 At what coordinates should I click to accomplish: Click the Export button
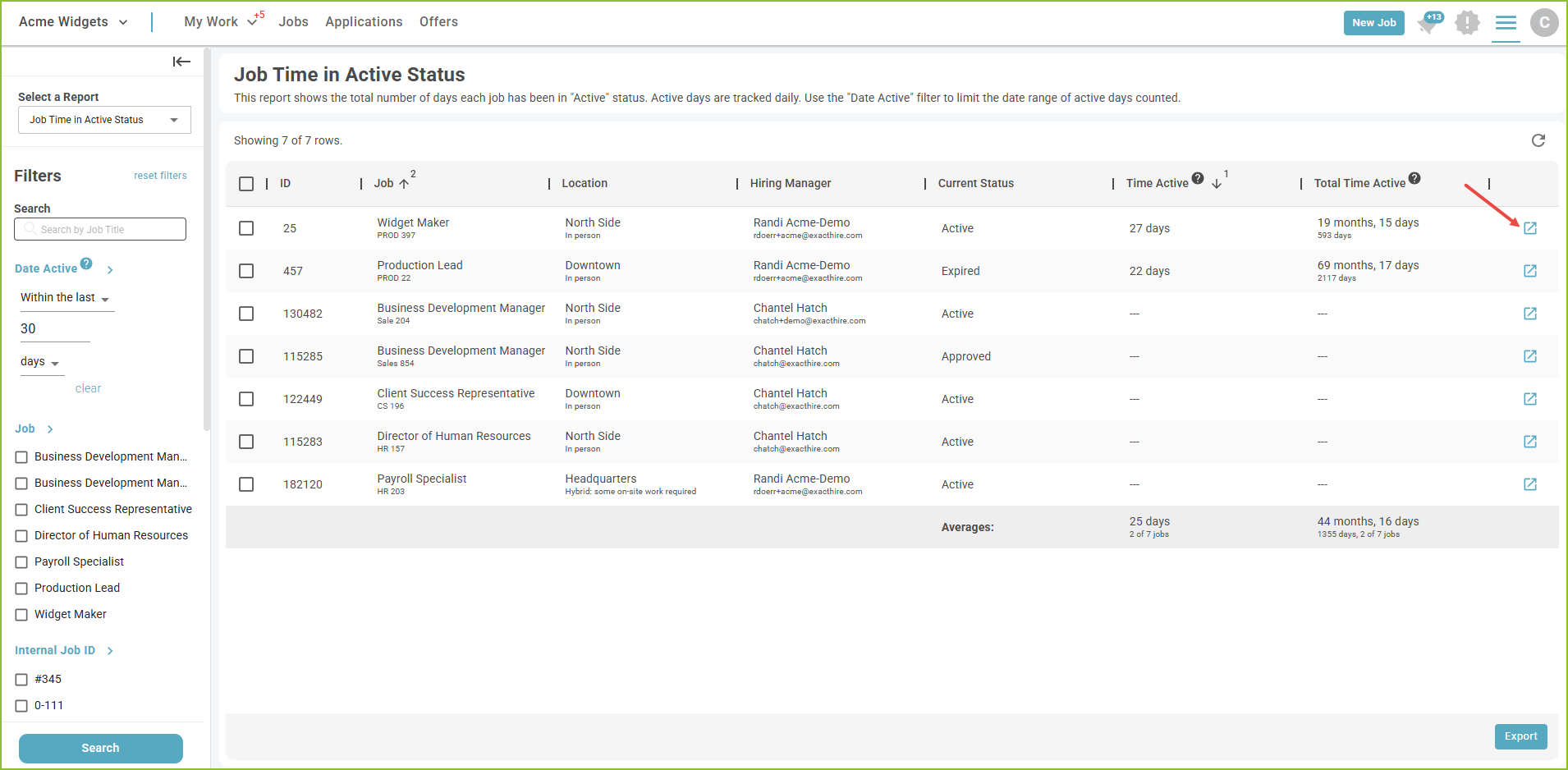[x=1520, y=736]
